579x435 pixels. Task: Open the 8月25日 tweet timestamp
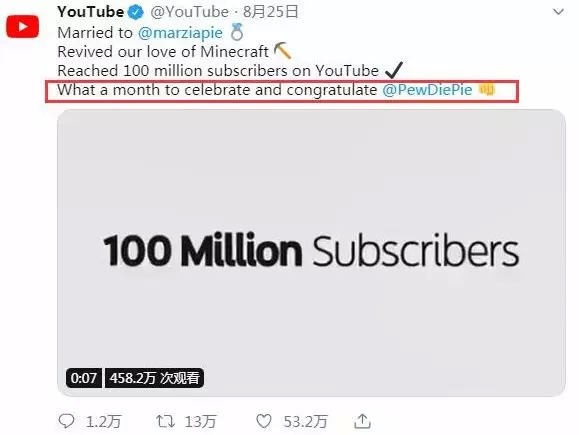[x=270, y=12]
